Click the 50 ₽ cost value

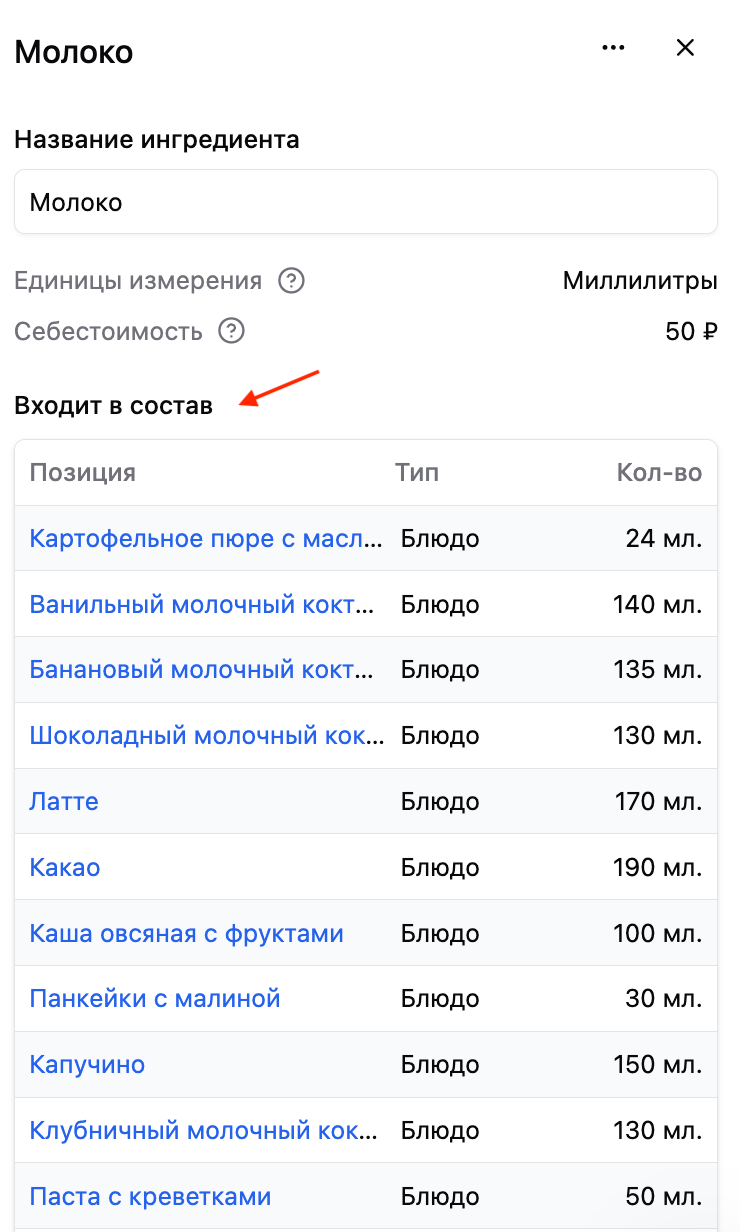692,331
